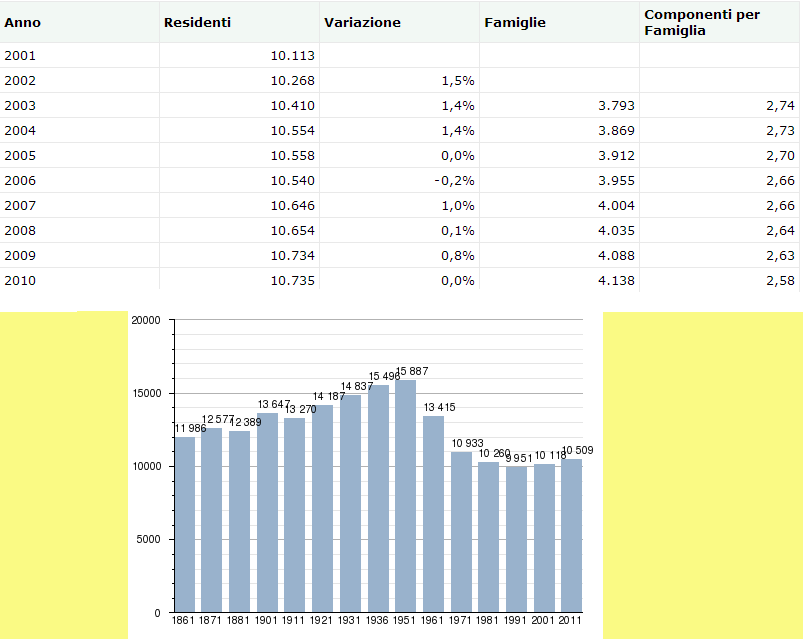Click the Residenti column header
Screen dimensions: 803x639
pyautogui.click(x=197, y=22)
